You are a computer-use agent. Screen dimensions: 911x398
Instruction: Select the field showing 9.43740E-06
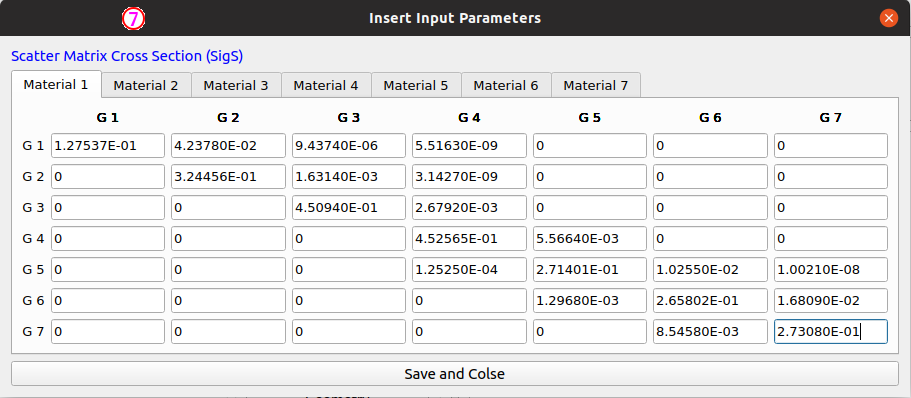[x=349, y=145]
